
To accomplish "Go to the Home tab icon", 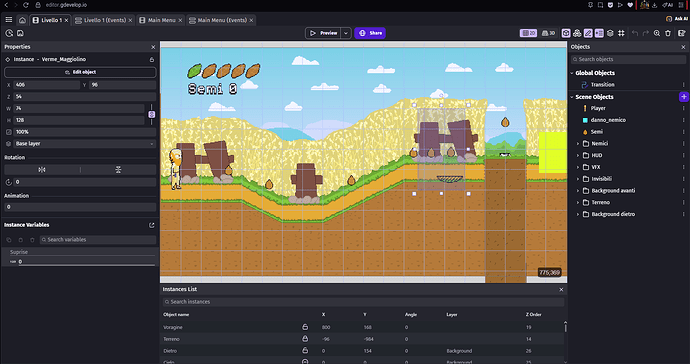I will coord(22,20).
